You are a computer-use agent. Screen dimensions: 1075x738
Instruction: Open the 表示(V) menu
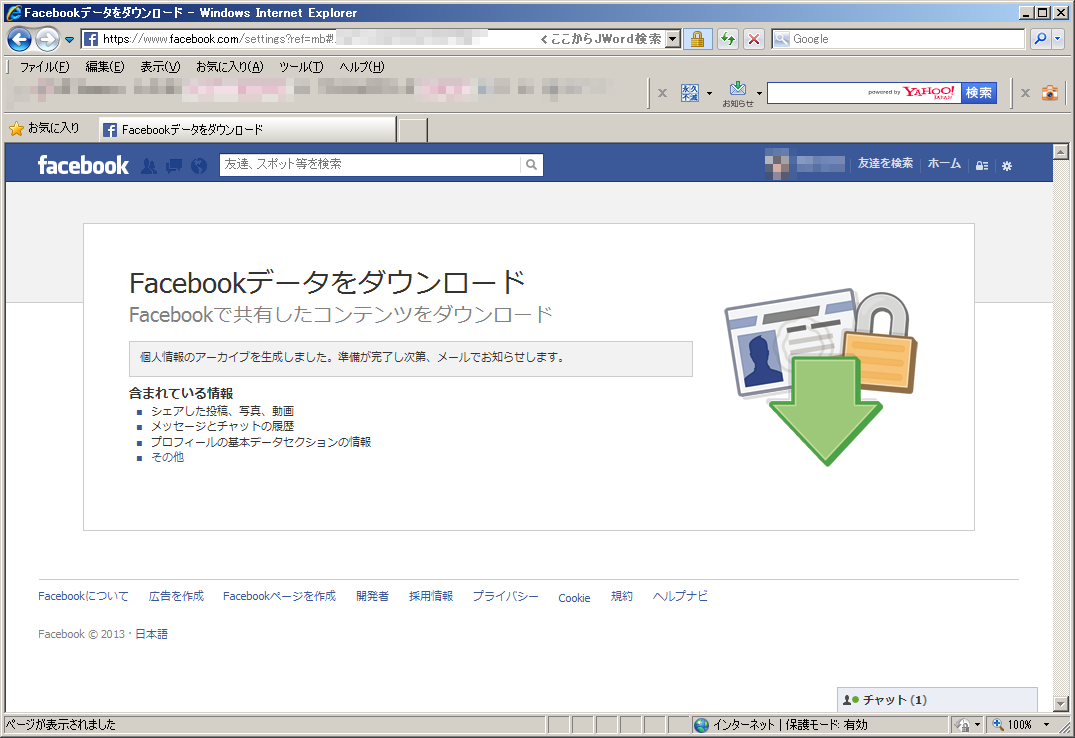160,67
